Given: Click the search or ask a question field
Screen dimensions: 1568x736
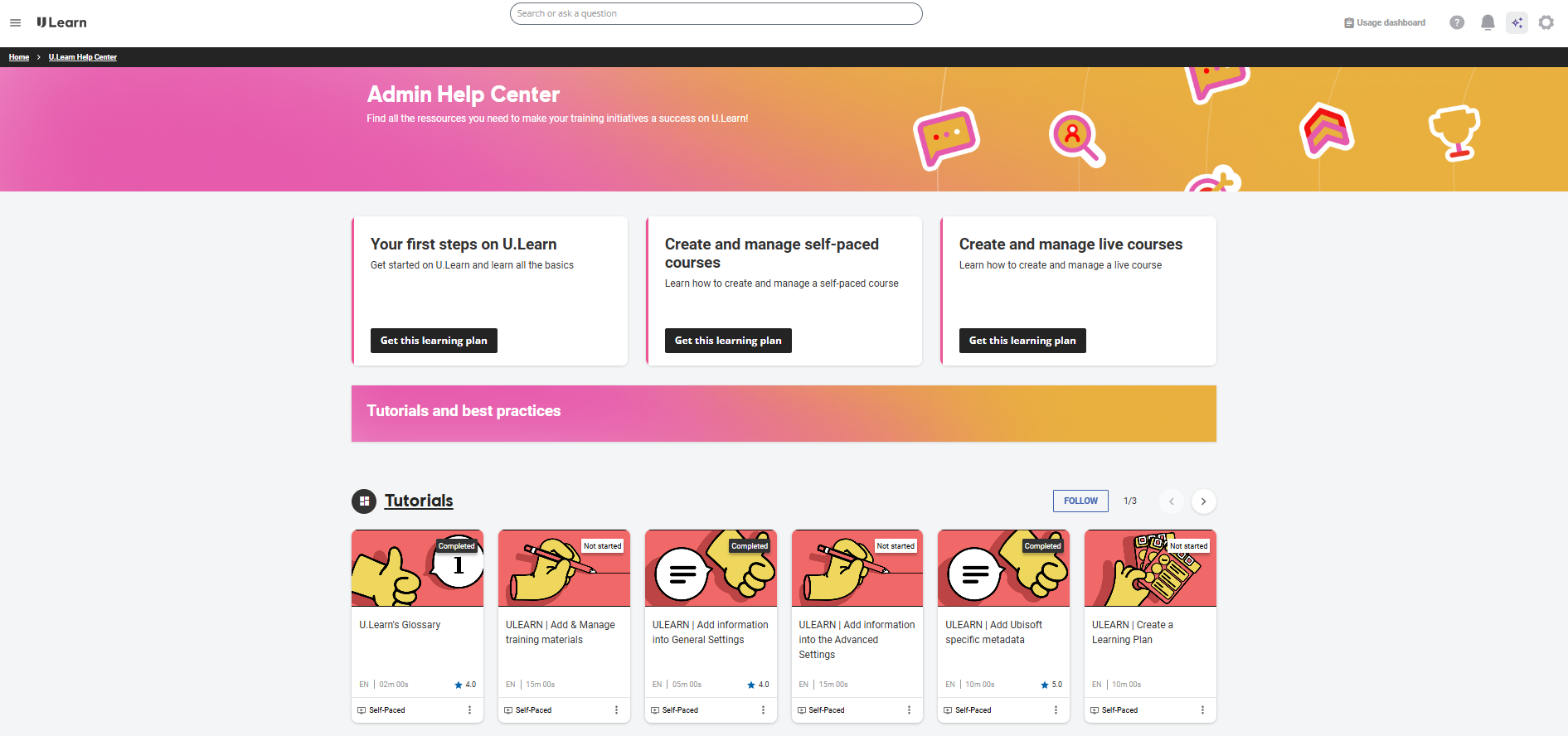Looking at the screenshot, I should (x=716, y=13).
